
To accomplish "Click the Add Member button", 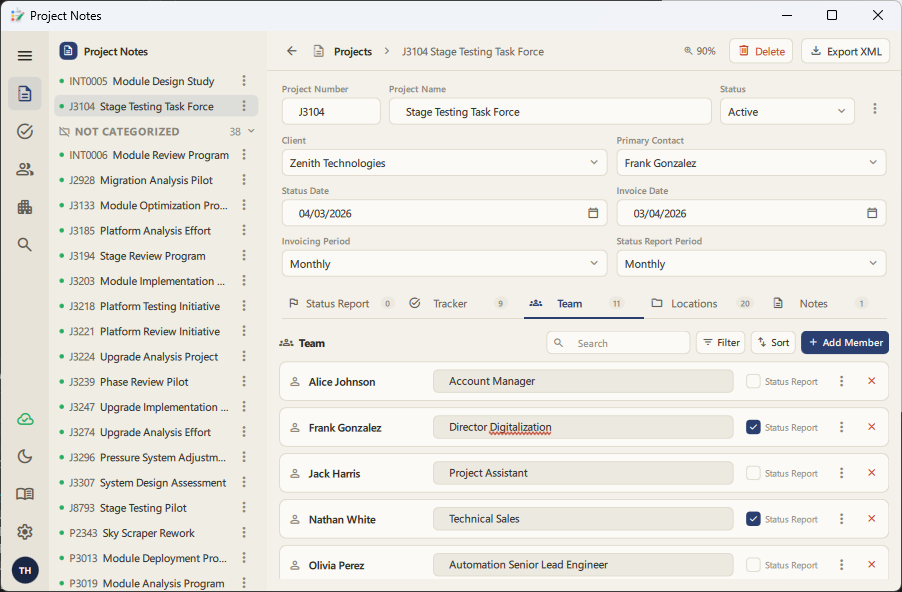I will 845,342.
